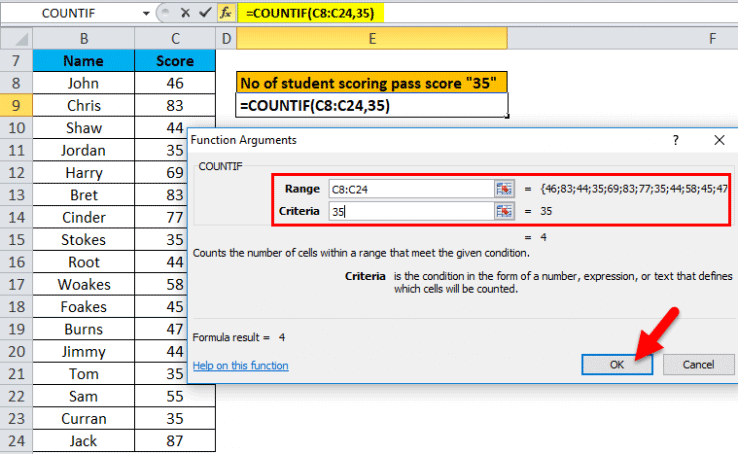Select Harry's score cell 69

click(x=161, y=173)
